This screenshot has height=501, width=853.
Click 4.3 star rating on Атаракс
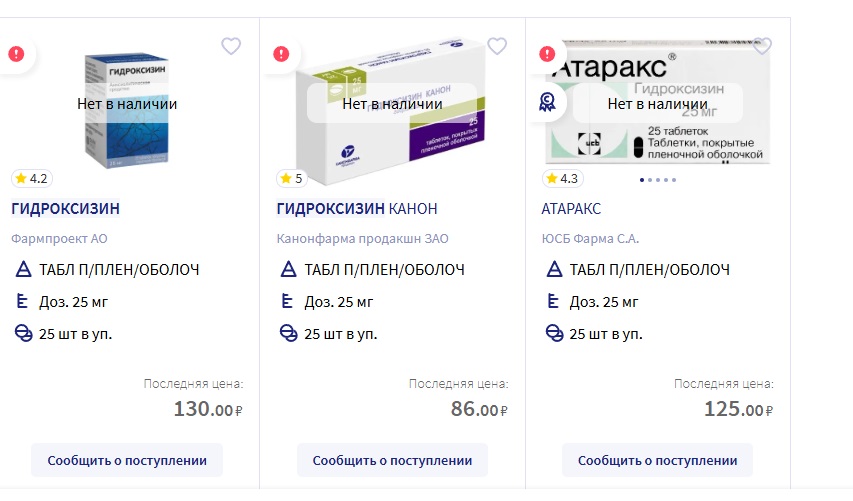click(x=562, y=179)
